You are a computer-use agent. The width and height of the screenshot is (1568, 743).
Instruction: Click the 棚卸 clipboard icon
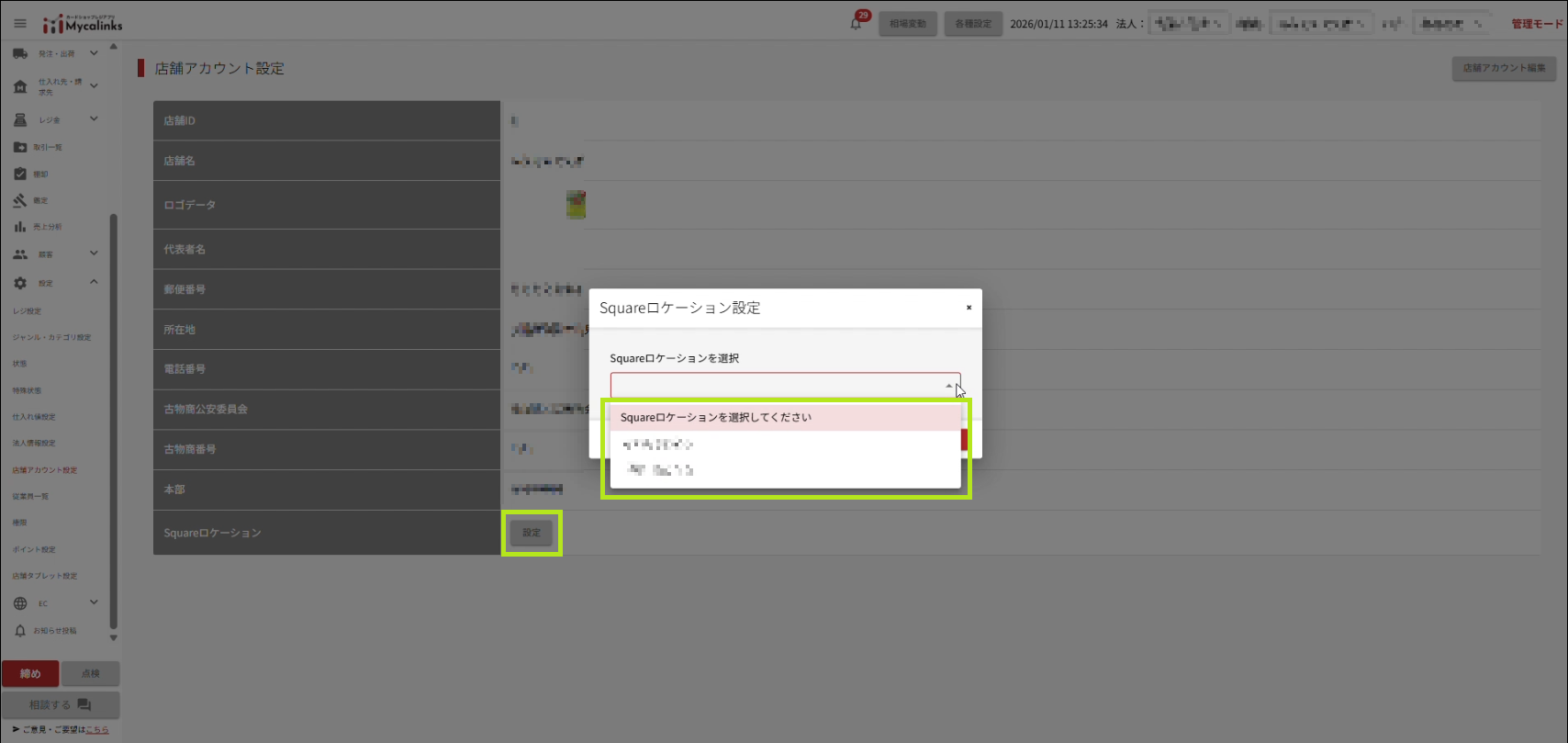20,174
